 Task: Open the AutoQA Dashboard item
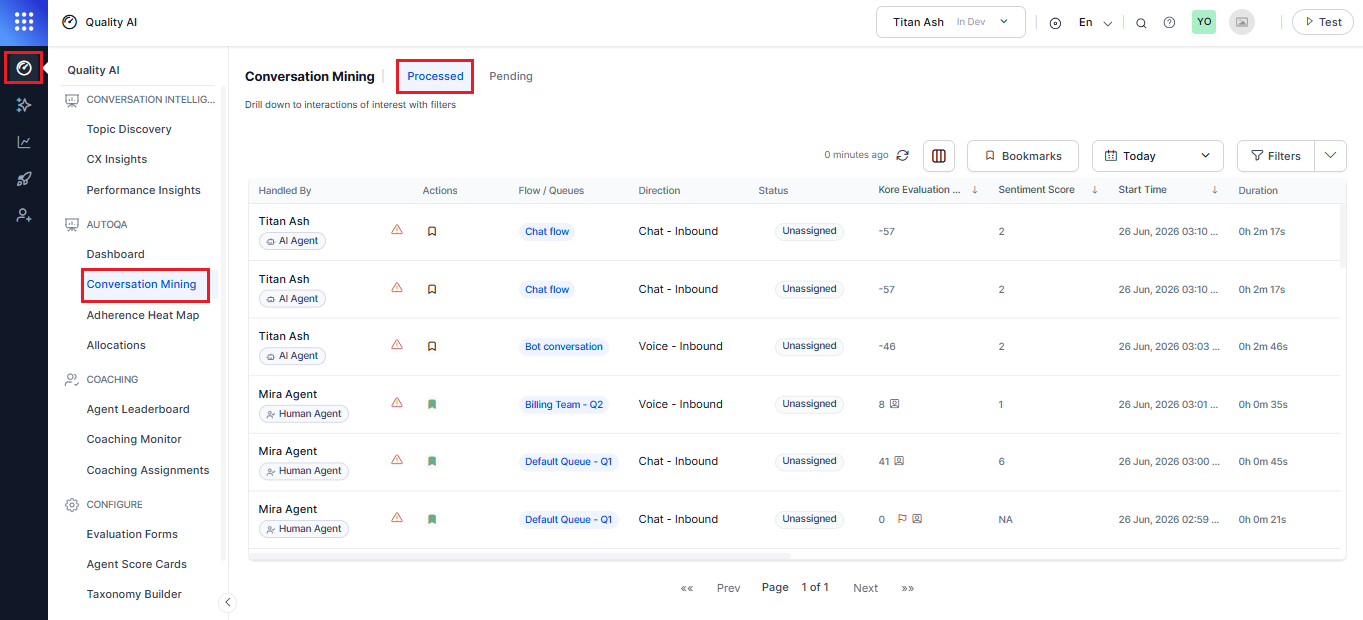(116, 254)
